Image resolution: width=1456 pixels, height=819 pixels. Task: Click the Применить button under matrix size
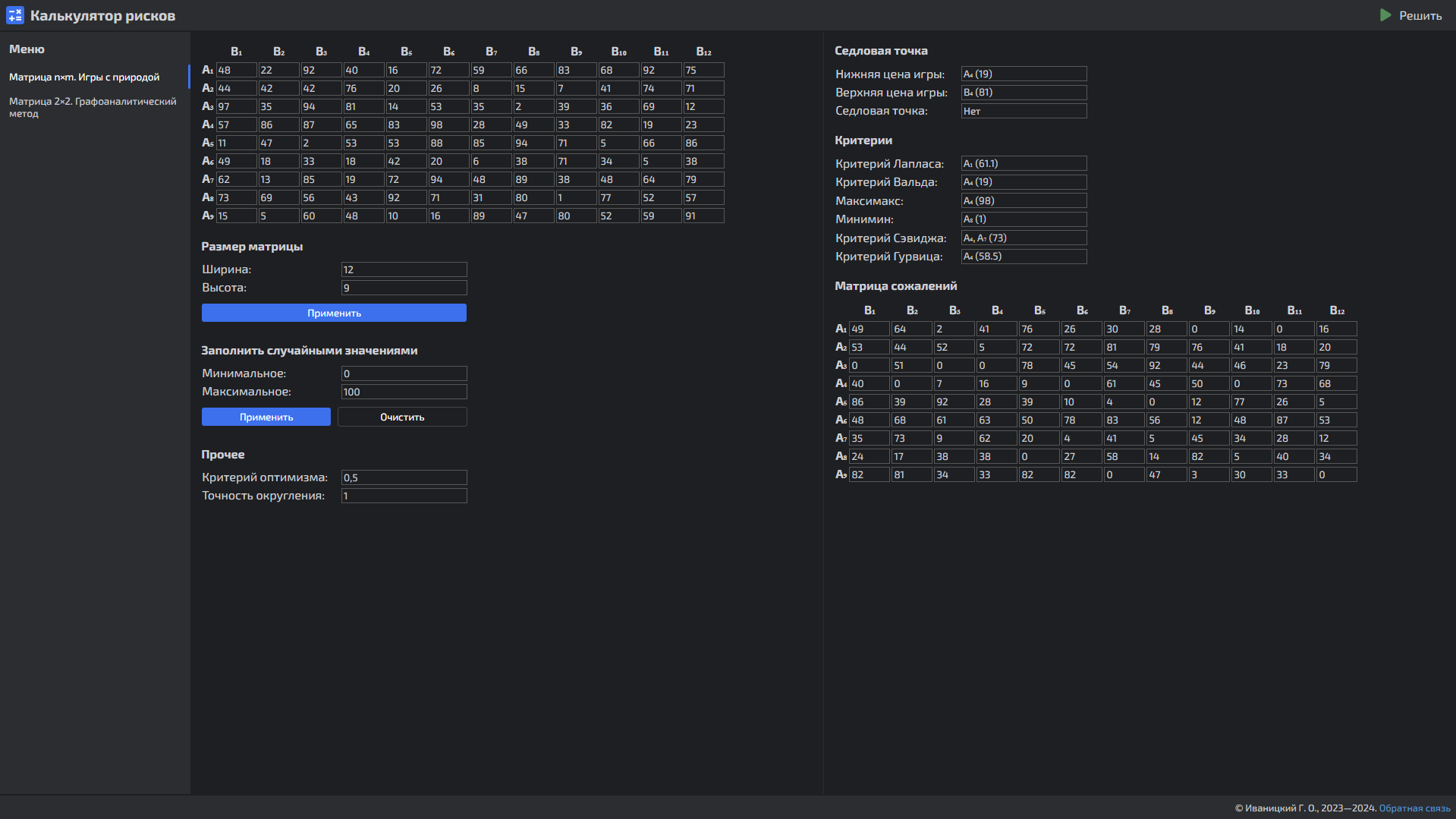click(x=334, y=313)
